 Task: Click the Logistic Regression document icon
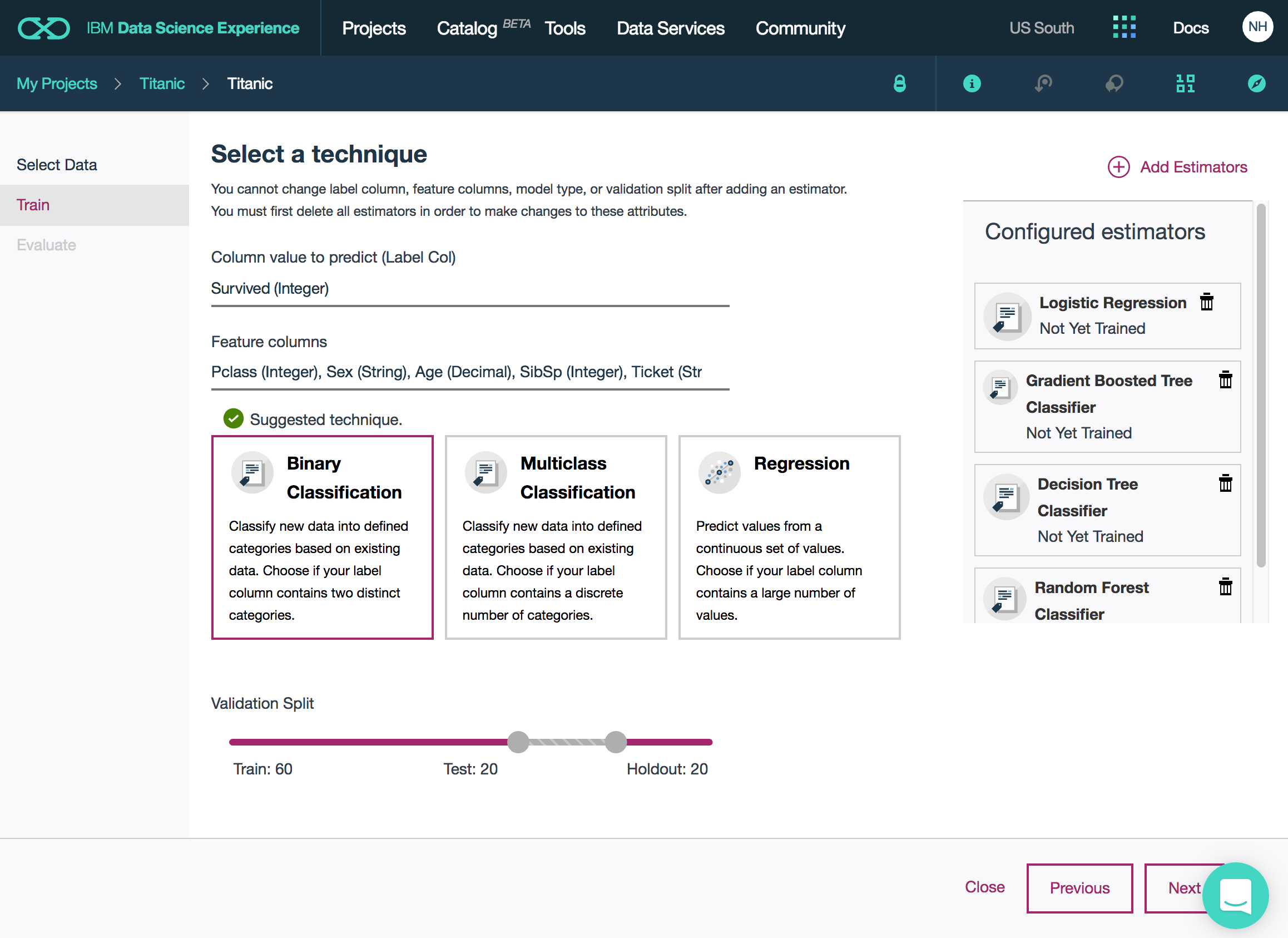pos(1007,317)
